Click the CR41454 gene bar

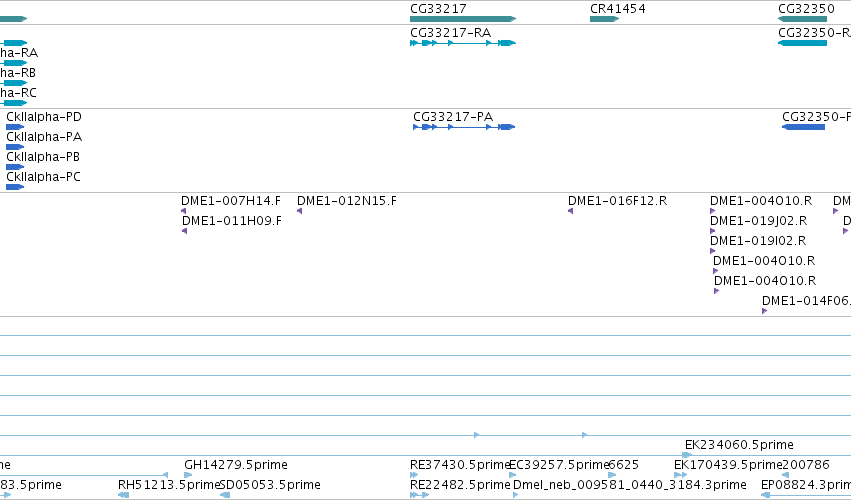(604, 19)
